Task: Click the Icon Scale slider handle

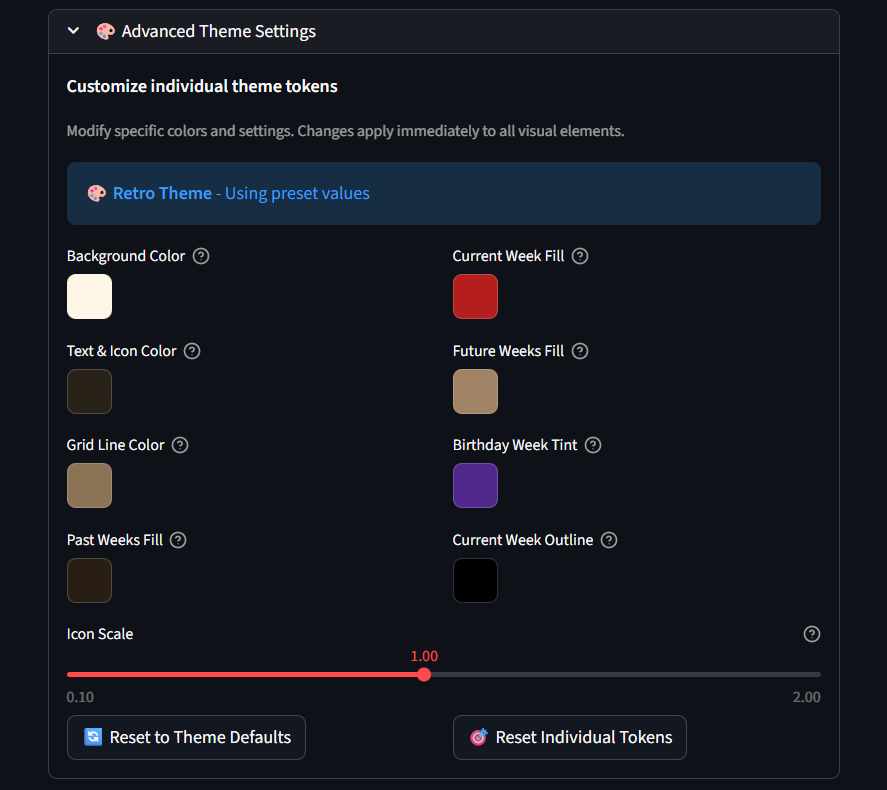Action: point(424,675)
